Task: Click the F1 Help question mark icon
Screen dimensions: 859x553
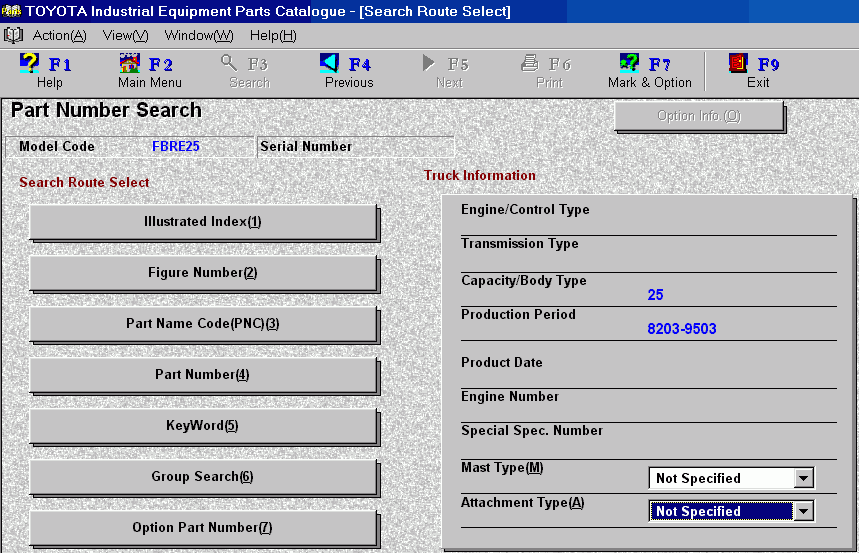Action: point(29,64)
